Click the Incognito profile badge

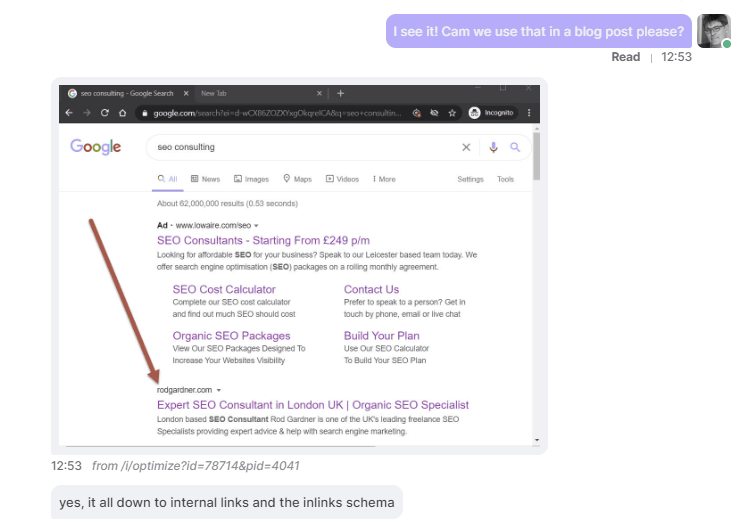coord(491,113)
